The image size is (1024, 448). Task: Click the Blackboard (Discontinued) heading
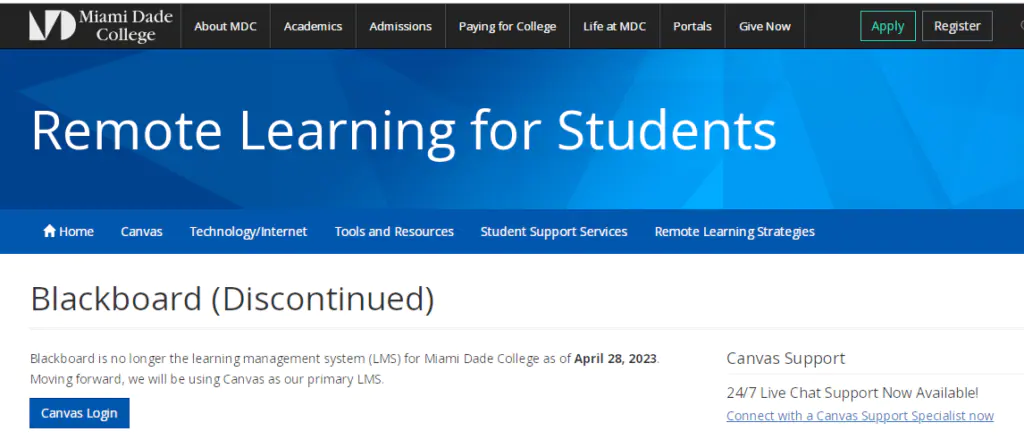(232, 299)
